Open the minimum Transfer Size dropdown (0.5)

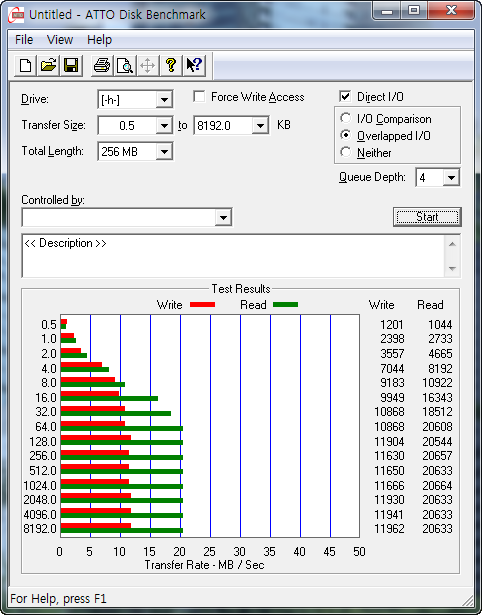coord(164,126)
